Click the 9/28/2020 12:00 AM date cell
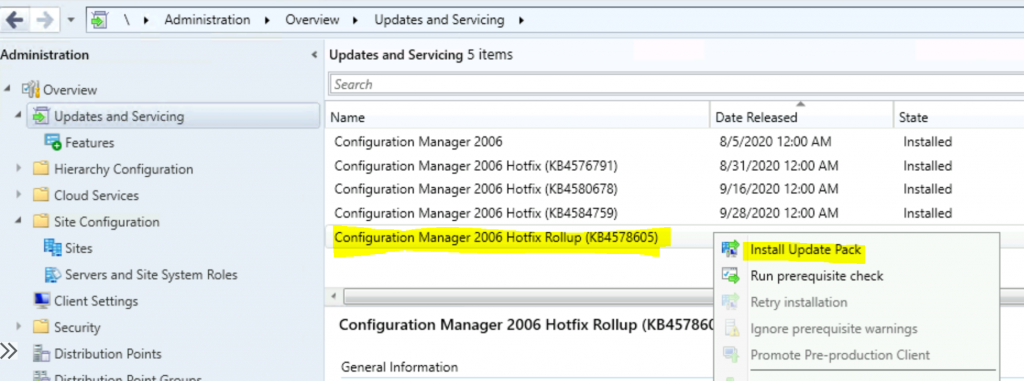1024x381 pixels. coord(777,213)
